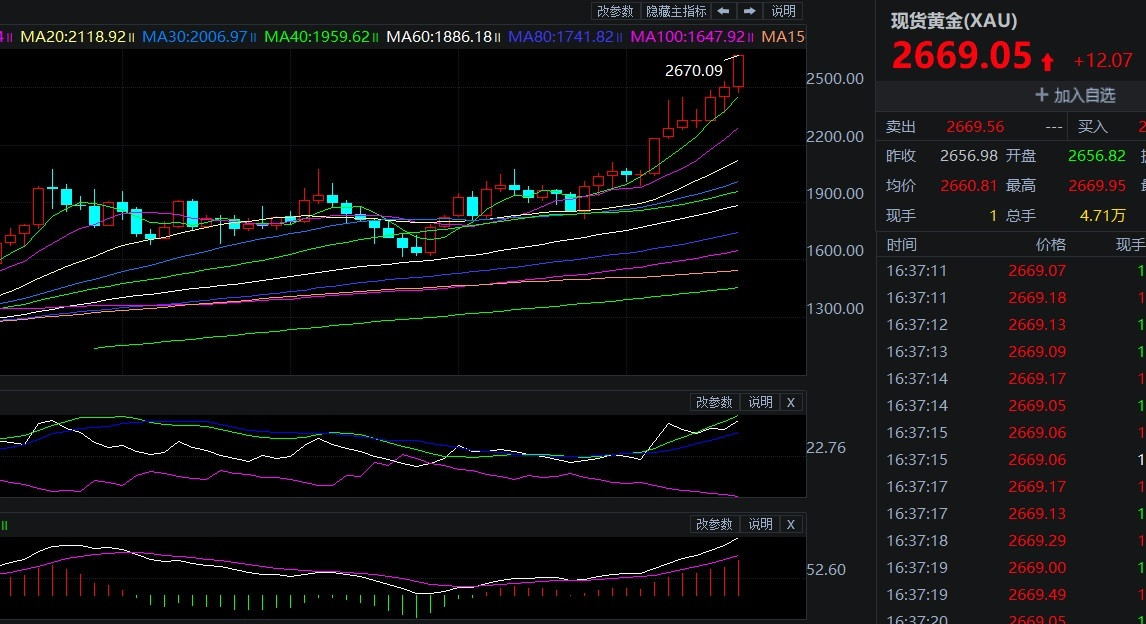This screenshot has height=624, width=1146.
Task: Close the bottom MACD panel with X
Action: click(x=790, y=524)
